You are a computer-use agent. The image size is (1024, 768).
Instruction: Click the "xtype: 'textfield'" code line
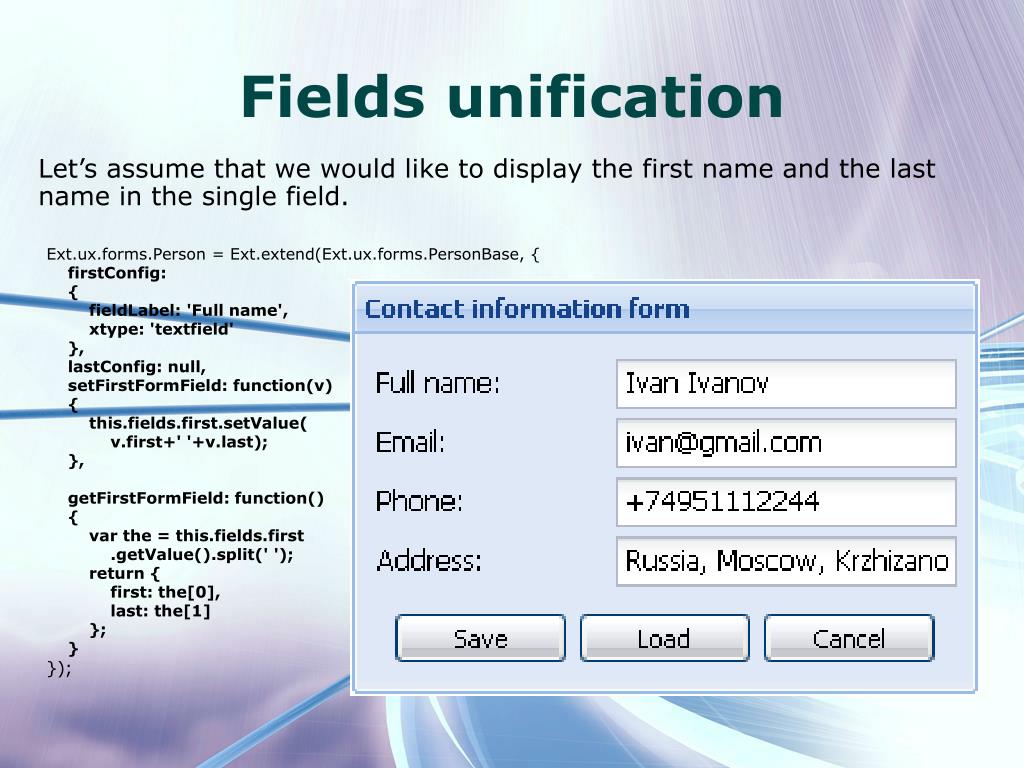[161, 329]
